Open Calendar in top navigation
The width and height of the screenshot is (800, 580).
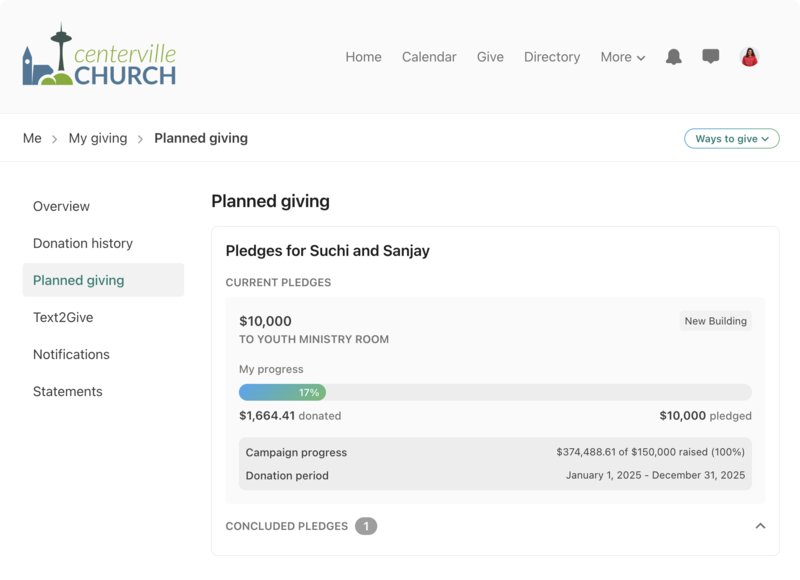pos(429,57)
